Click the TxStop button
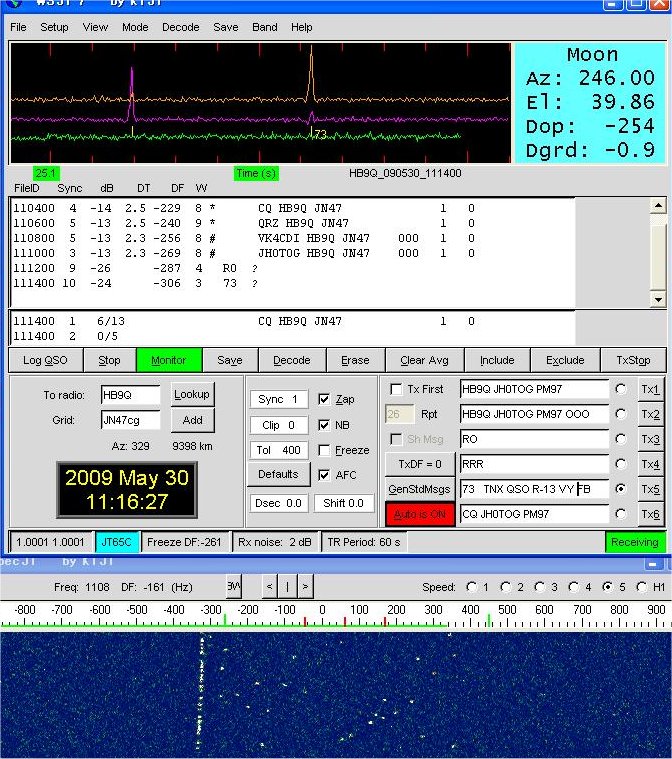Screen dimensions: 672x759 point(633,360)
